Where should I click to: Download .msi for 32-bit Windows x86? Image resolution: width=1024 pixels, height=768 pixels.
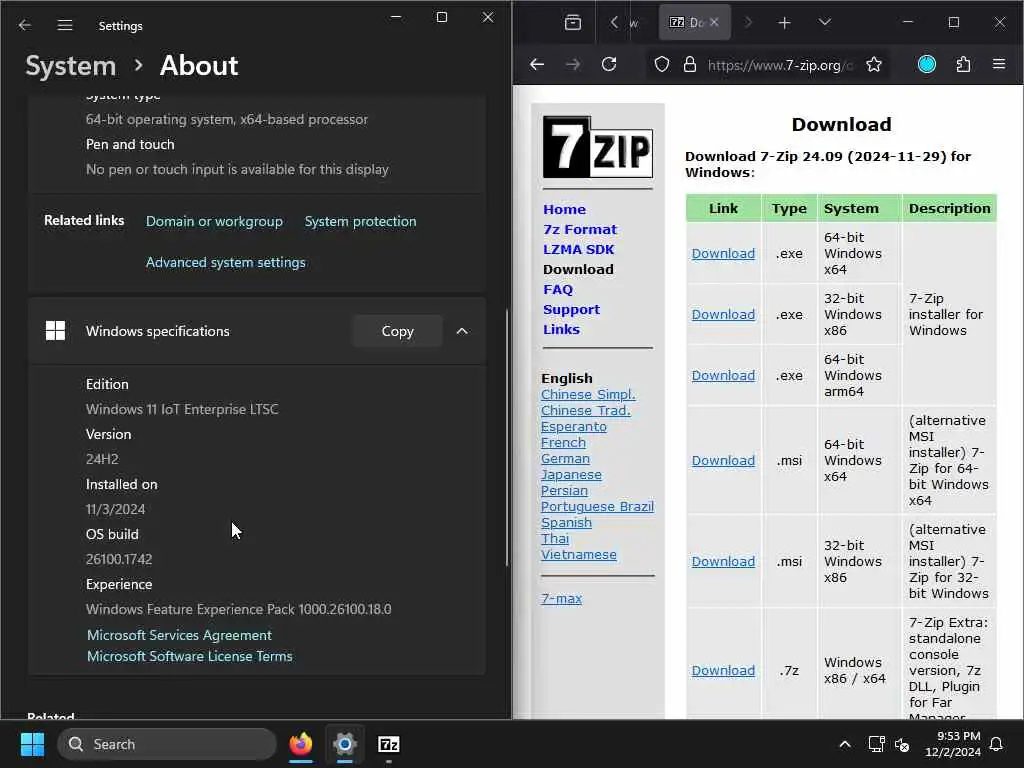click(723, 562)
